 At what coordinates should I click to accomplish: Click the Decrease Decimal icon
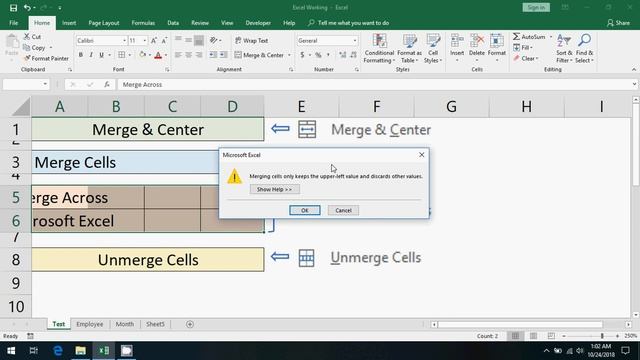coord(353,55)
